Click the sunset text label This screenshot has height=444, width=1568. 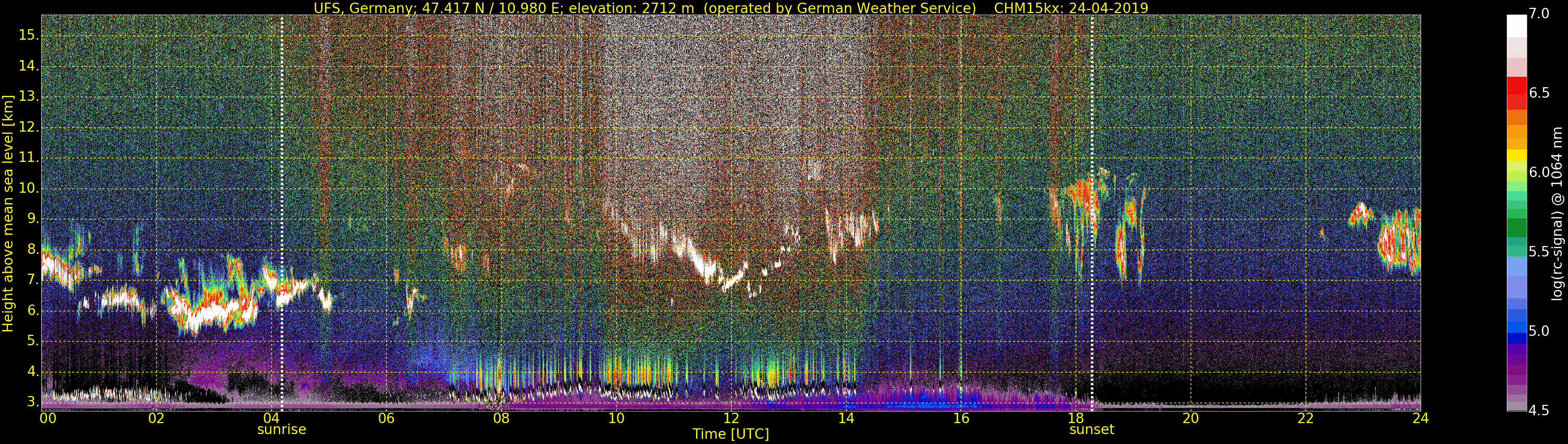click(x=1092, y=429)
